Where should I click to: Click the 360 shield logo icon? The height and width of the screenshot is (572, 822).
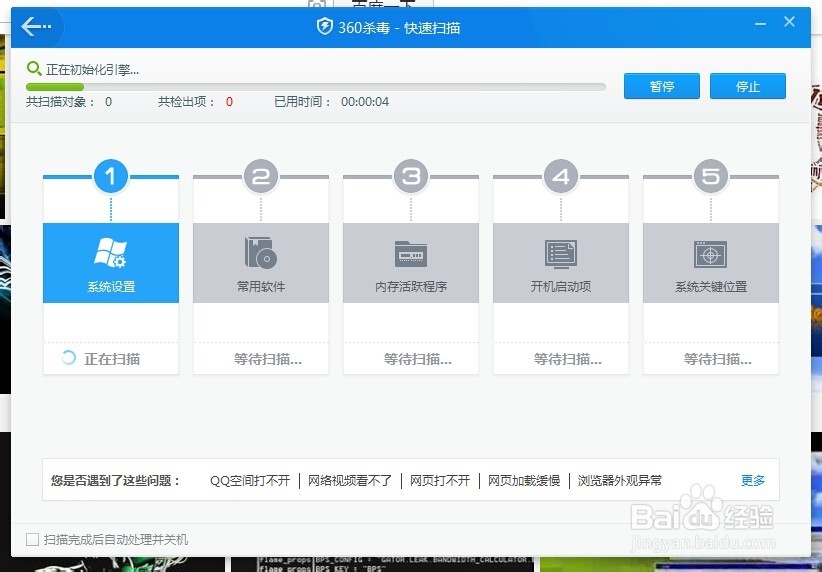[325, 26]
